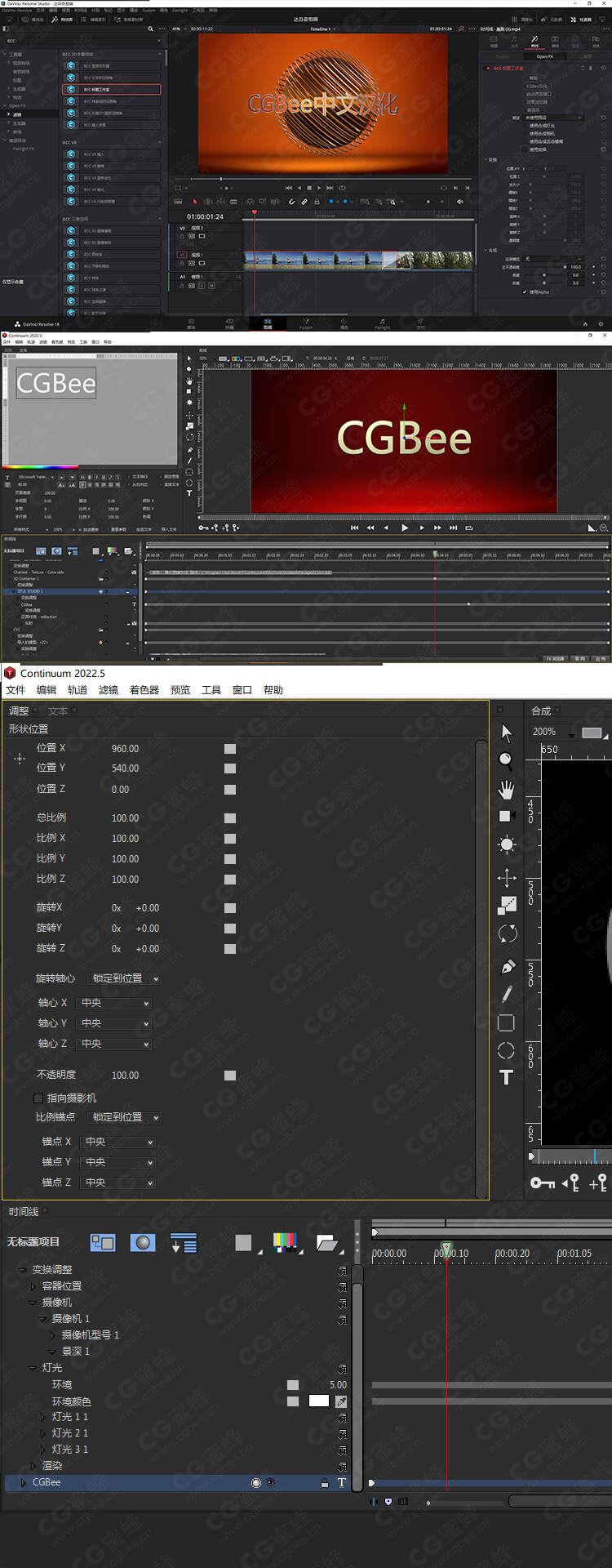This screenshot has height=1568, width=612.
Task: Select the pencil freehand tool
Action: tap(507, 994)
